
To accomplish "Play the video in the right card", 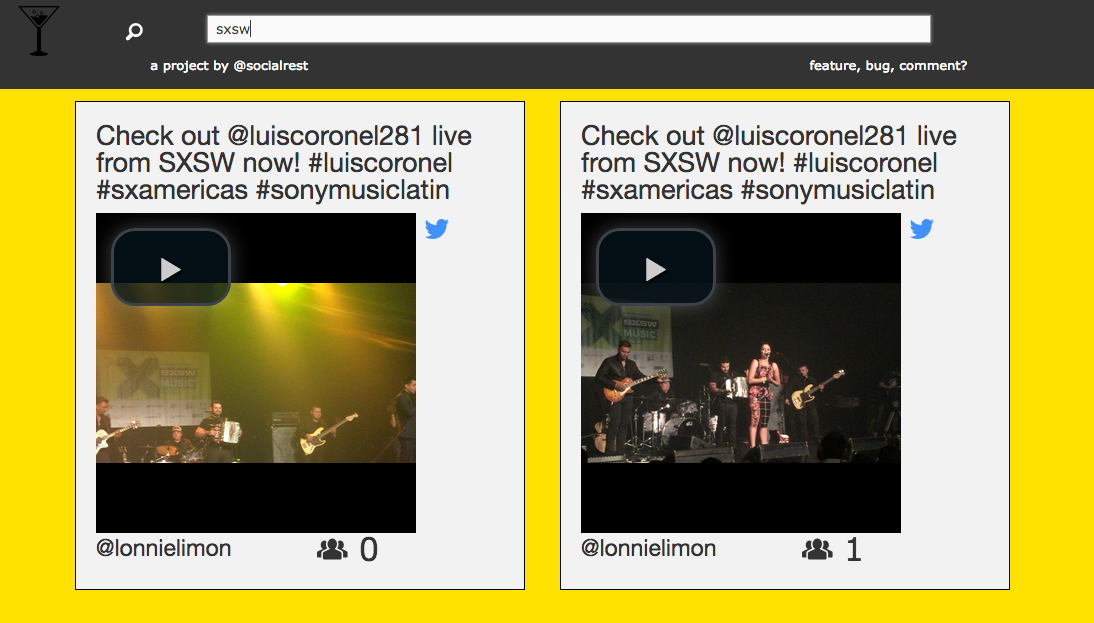I will 656,268.
